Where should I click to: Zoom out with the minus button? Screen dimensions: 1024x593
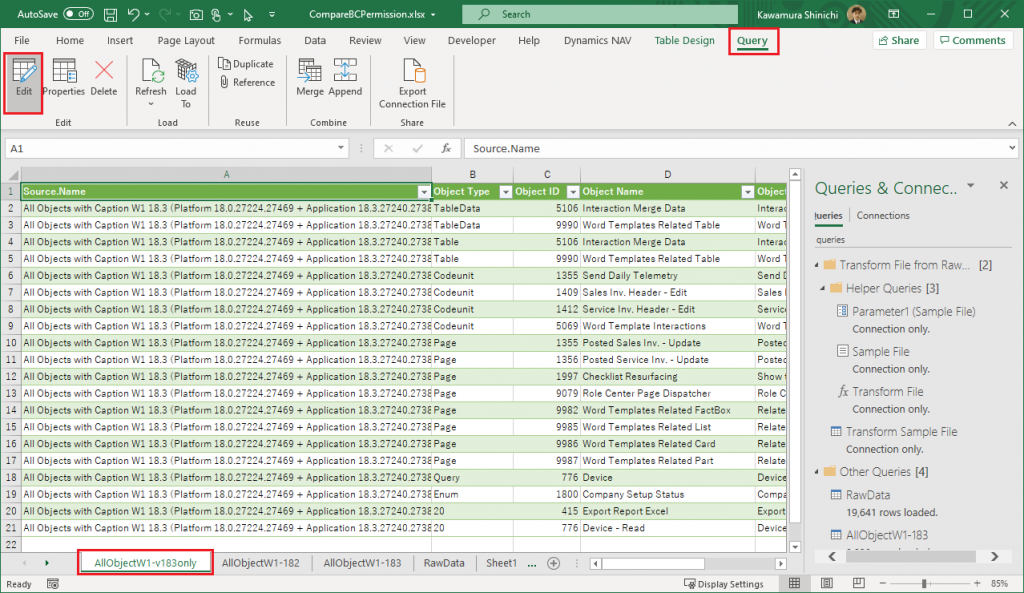882,583
